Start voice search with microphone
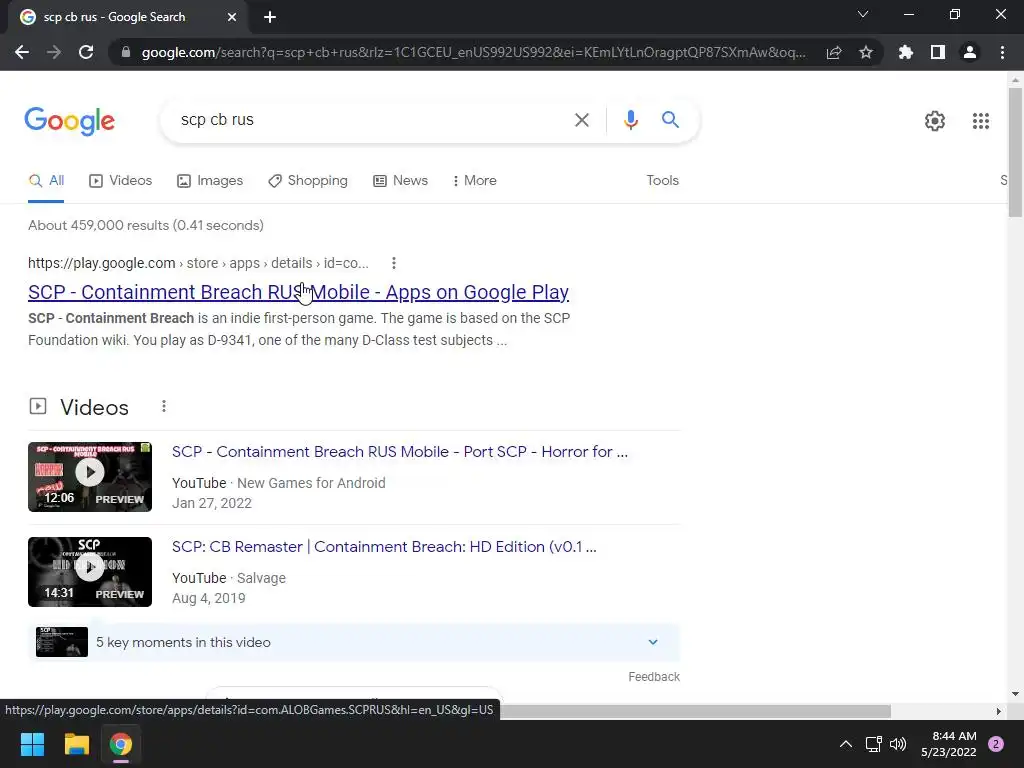This screenshot has height=768, width=1024. (630, 120)
